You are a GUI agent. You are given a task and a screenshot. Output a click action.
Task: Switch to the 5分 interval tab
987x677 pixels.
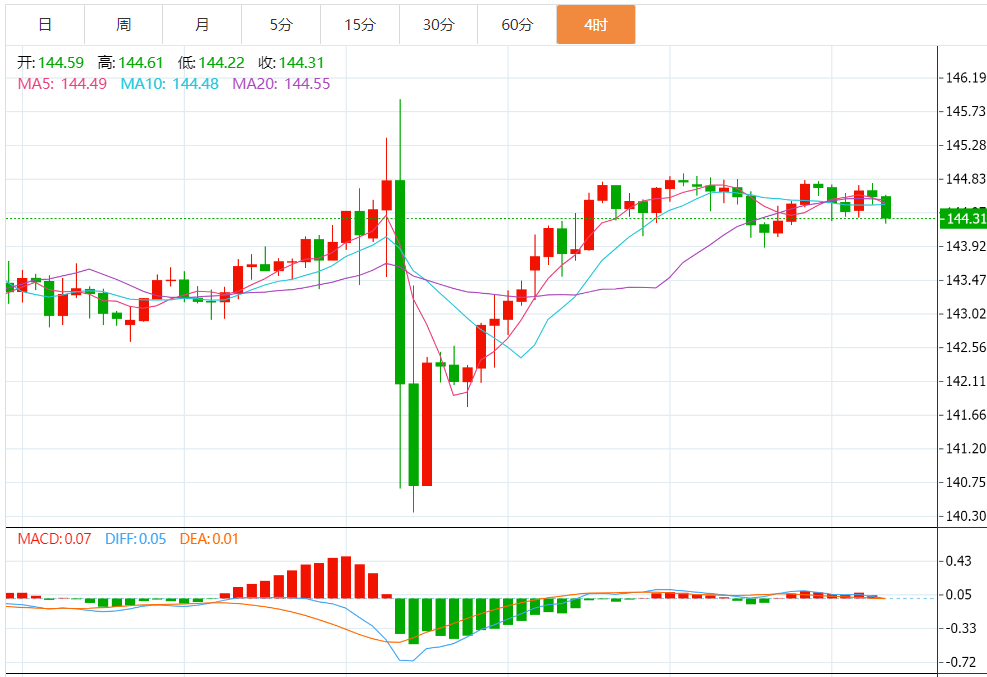pyautogui.click(x=281, y=25)
